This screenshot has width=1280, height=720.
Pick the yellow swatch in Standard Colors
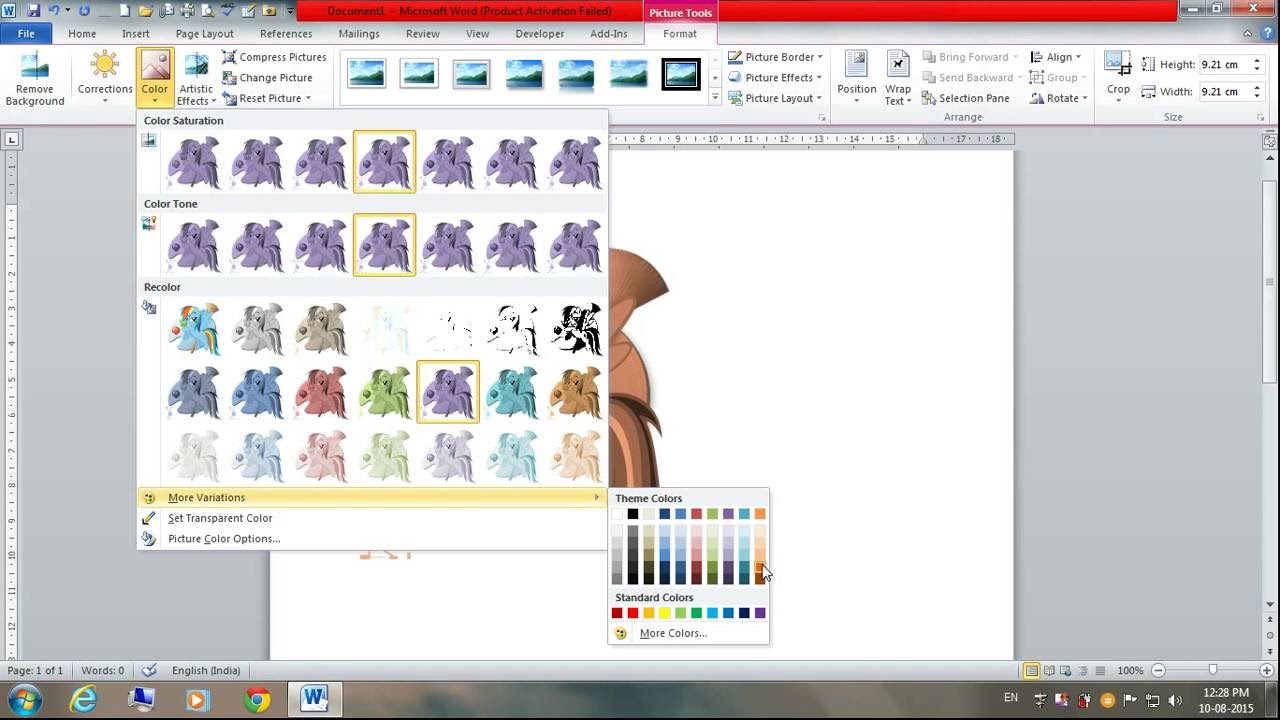coord(665,613)
